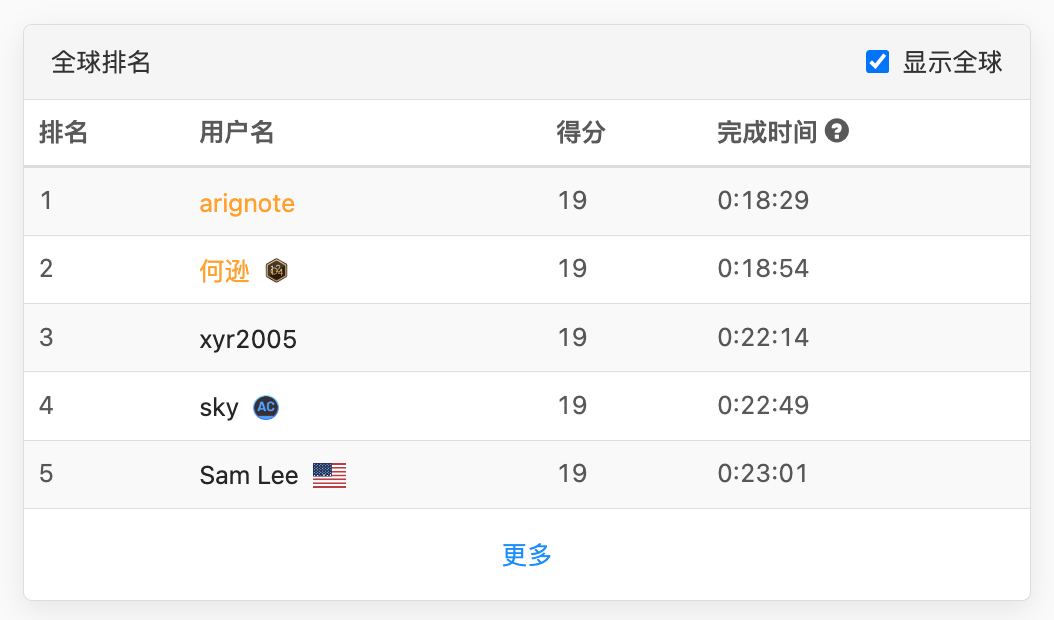The height and width of the screenshot is (620, 1054).
Task: Open arignote's profile
Action: 247,203
